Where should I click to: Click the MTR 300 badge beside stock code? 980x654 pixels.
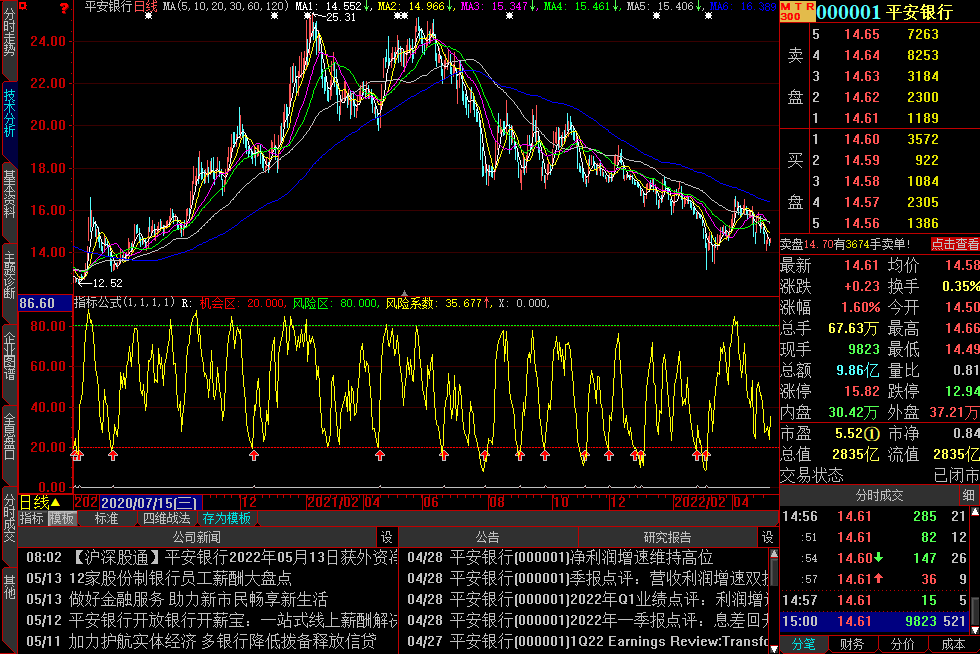tap(798, 11)
